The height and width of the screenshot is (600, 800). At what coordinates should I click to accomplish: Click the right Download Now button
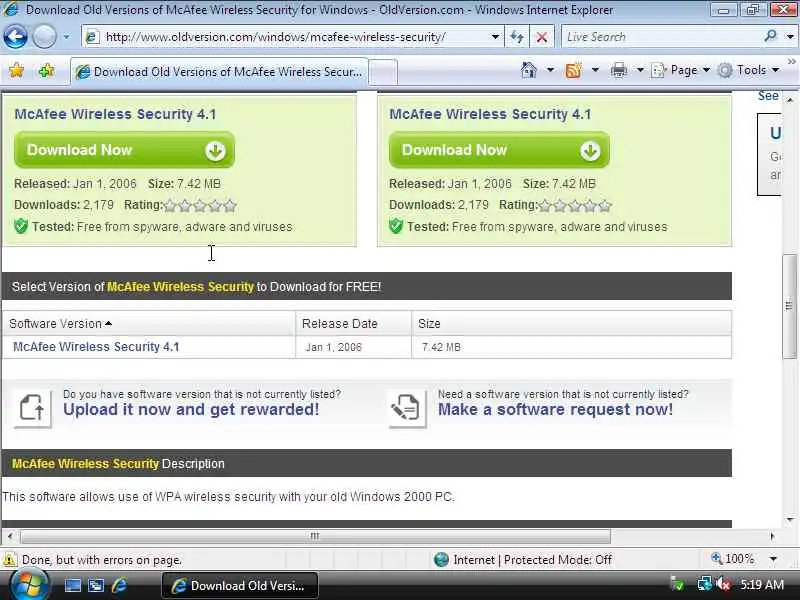pos(499,150)
